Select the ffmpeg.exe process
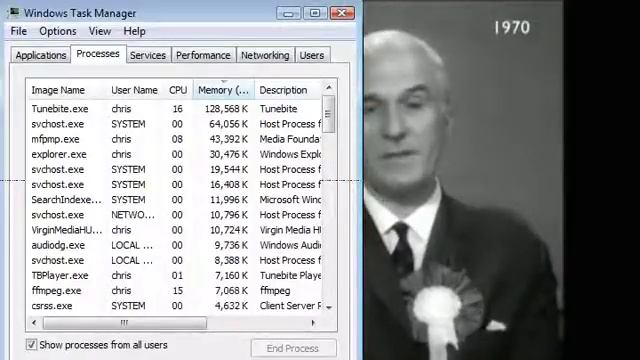 point(175,291)
